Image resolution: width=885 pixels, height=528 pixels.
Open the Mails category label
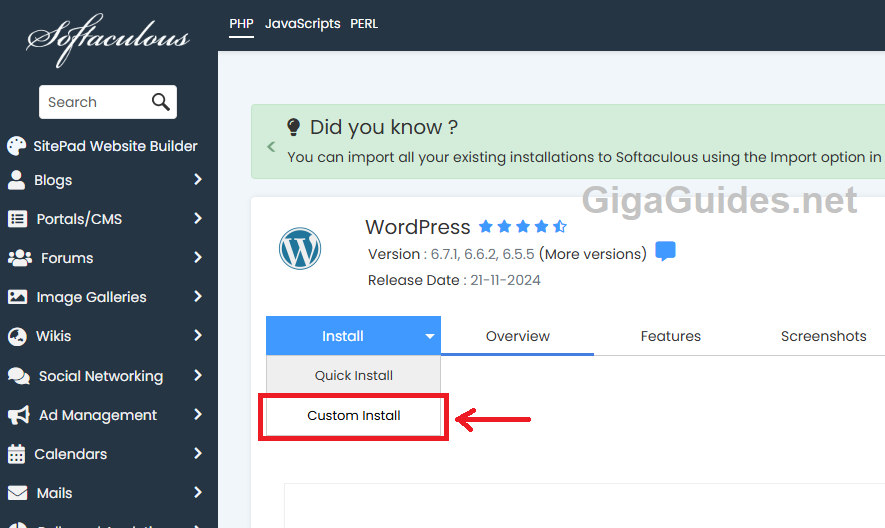click(55, 493)
